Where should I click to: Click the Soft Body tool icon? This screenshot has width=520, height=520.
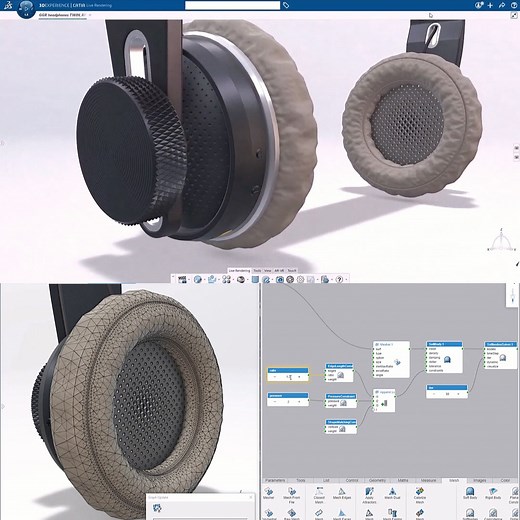tap(470, 491)
